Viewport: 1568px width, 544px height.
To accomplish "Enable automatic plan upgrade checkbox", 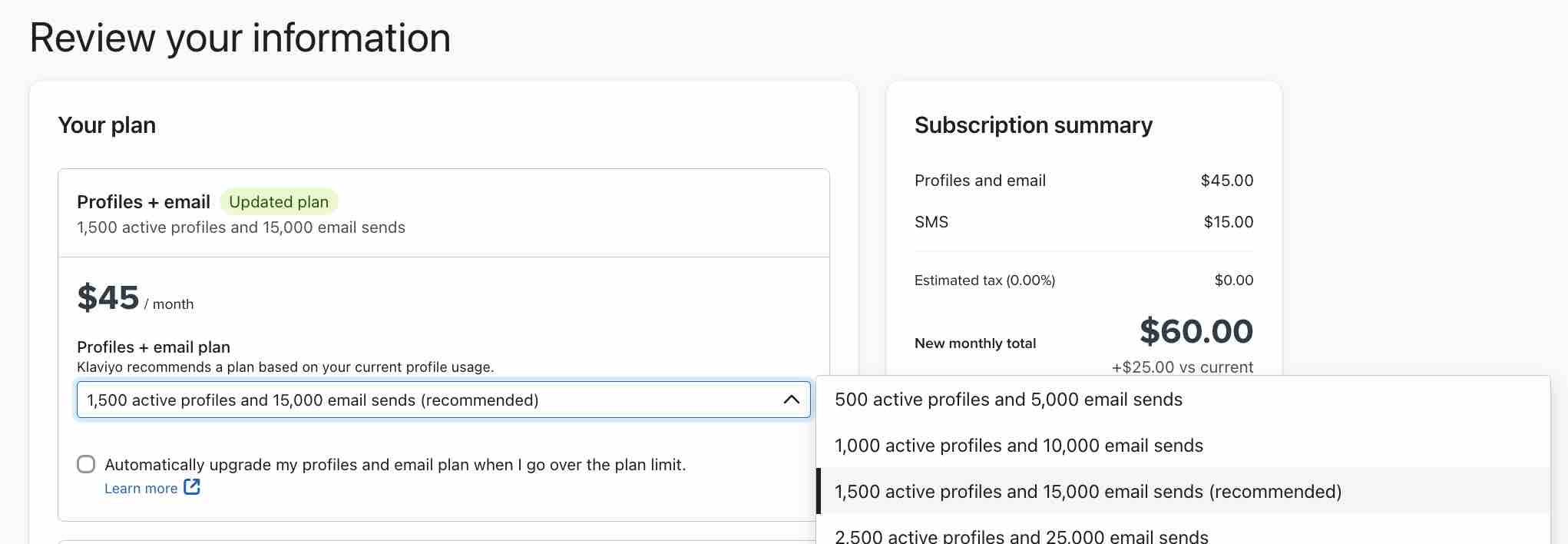I will pos(86,464).
